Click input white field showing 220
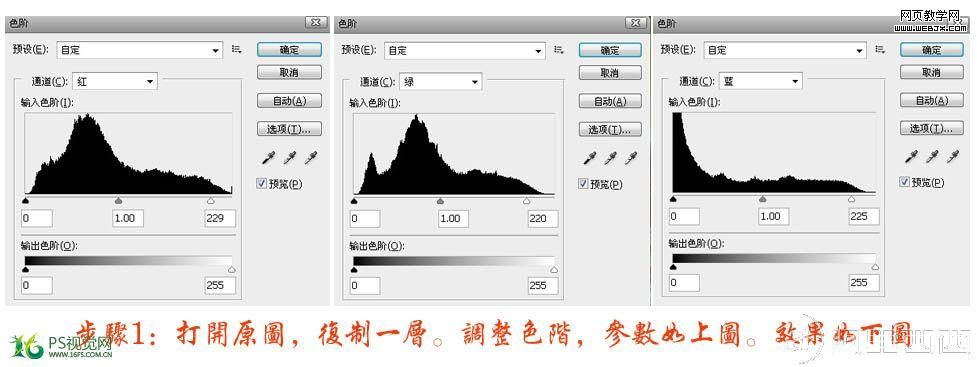This screenshot has width=977, height=367. click(542, 219)
